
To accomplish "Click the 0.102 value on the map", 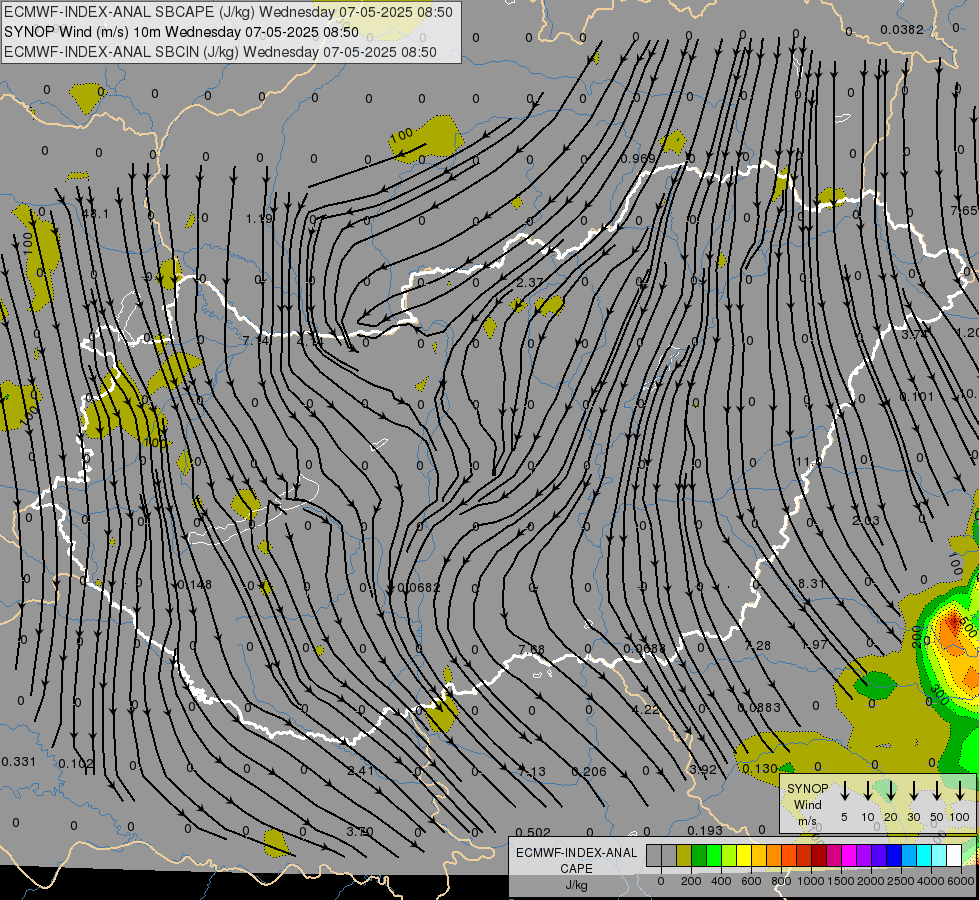I will pos(76,764).
